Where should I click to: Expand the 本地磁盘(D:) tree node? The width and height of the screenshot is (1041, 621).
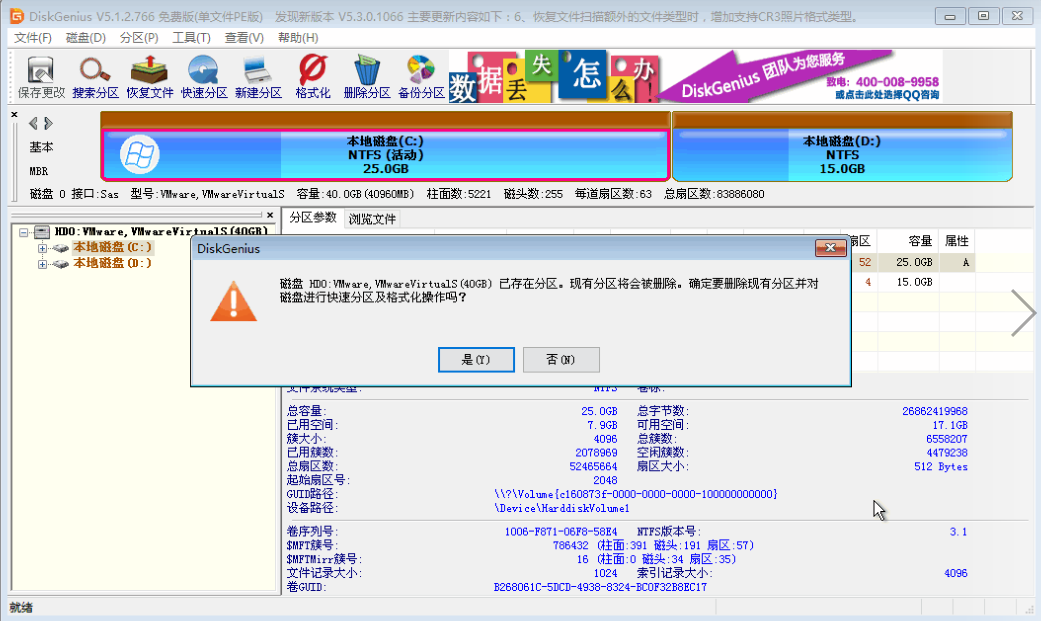(42, 264)
